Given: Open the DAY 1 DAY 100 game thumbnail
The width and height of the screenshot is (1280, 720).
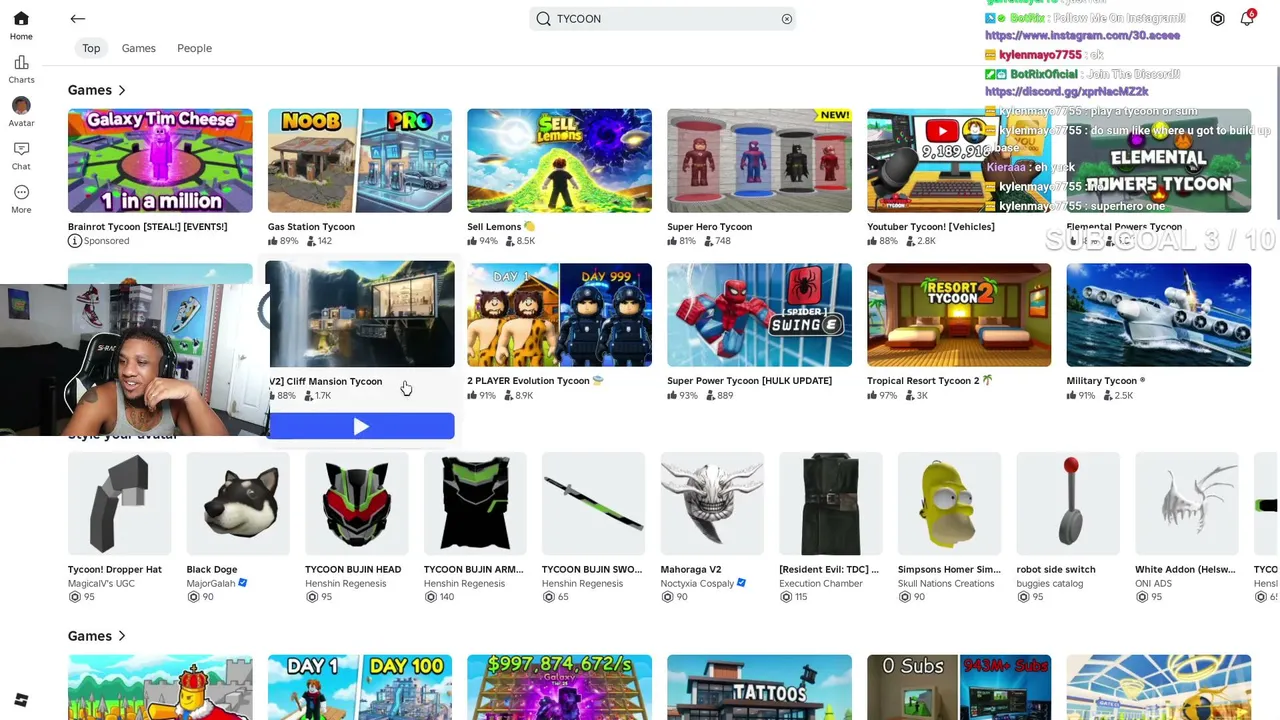Looking at the screenshot, I should [360, 687].
